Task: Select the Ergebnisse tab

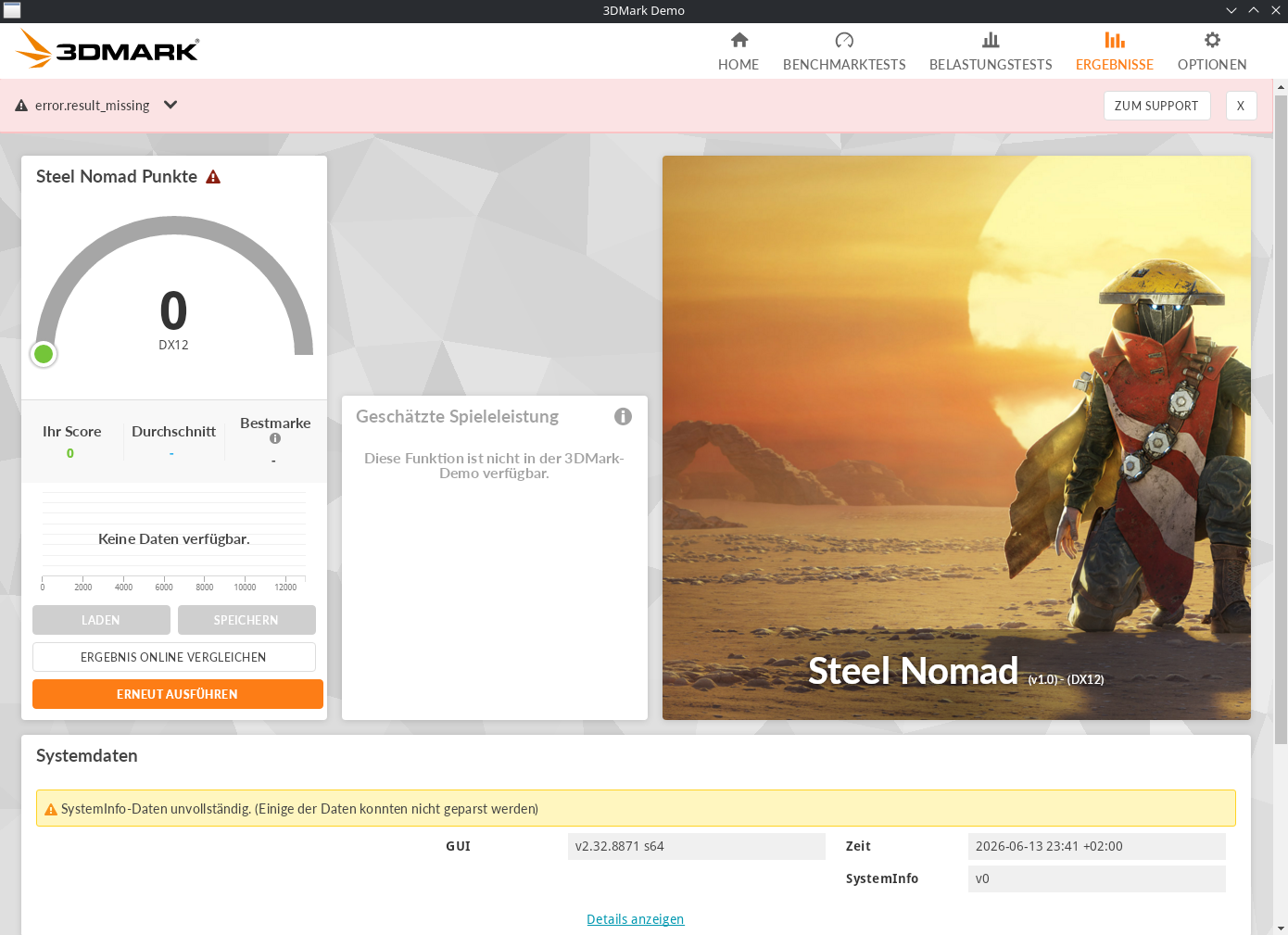Action: 1115,51
